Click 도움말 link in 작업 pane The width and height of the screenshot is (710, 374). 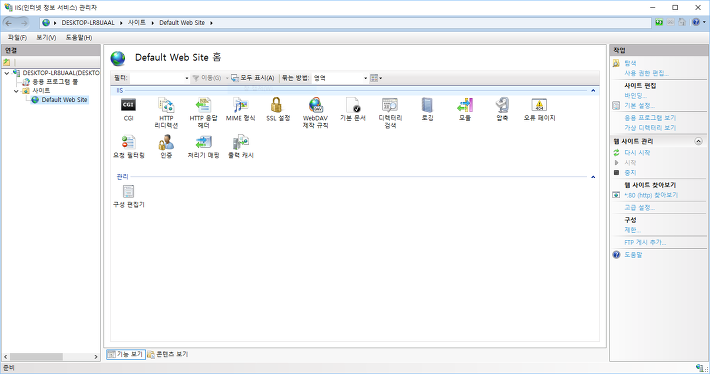633,255
